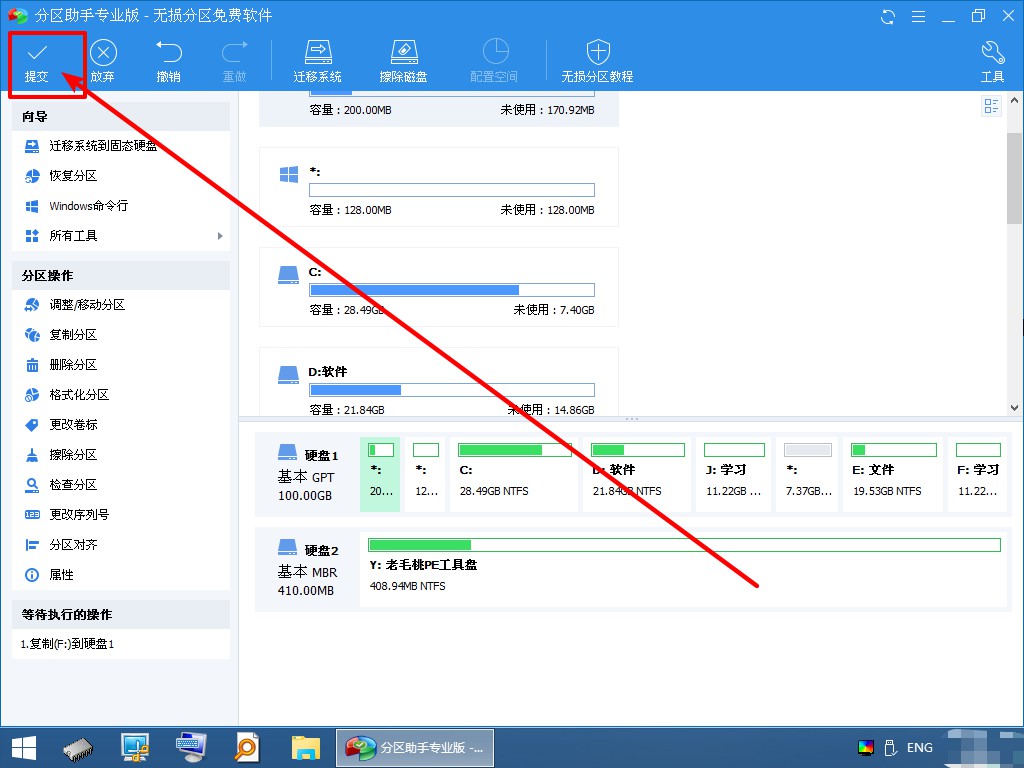Click the 撤销 undo button
This screenshot has height=768, width=1024.
tap(168, 63)
